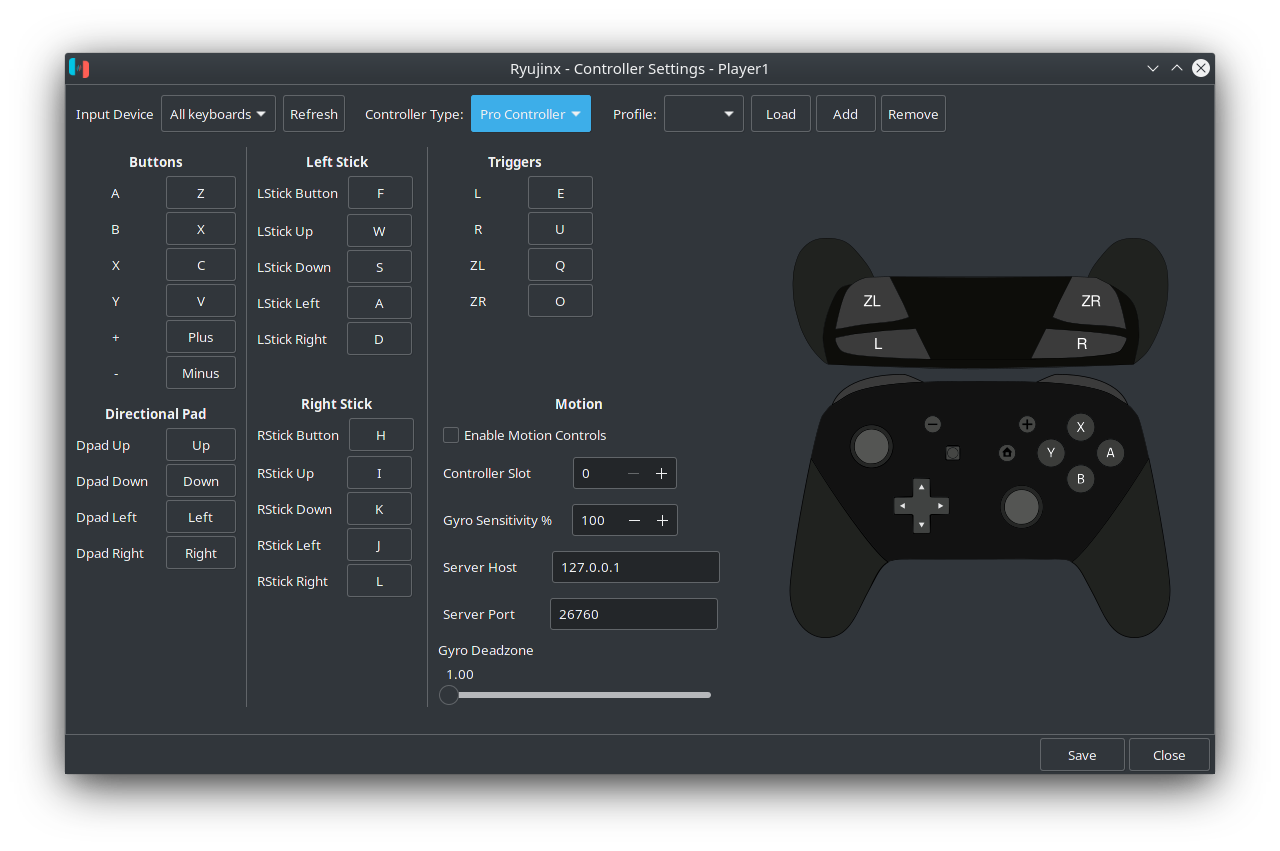The image size is (1280, 851).
Task: Adjust the Gyro Deadzone slider
Action: tap(448, 694)
